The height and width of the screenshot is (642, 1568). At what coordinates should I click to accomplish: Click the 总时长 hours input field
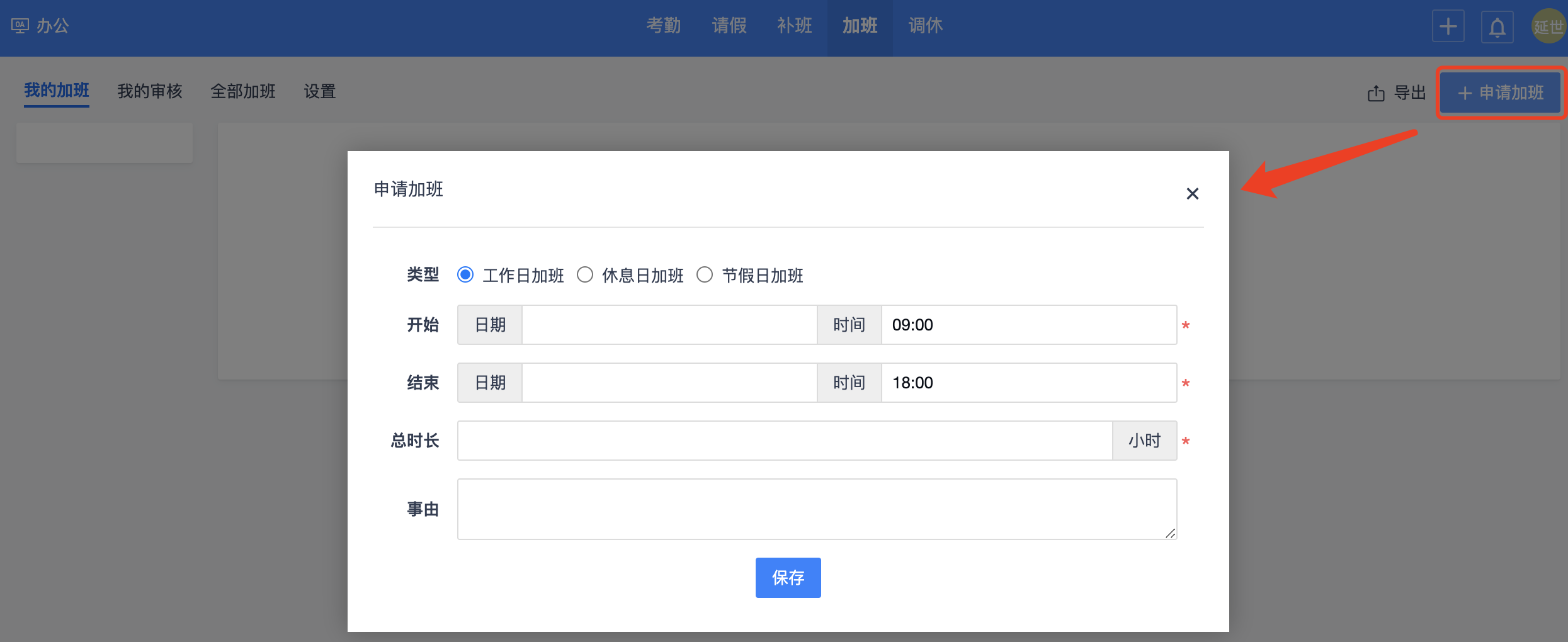click(784, 441)
